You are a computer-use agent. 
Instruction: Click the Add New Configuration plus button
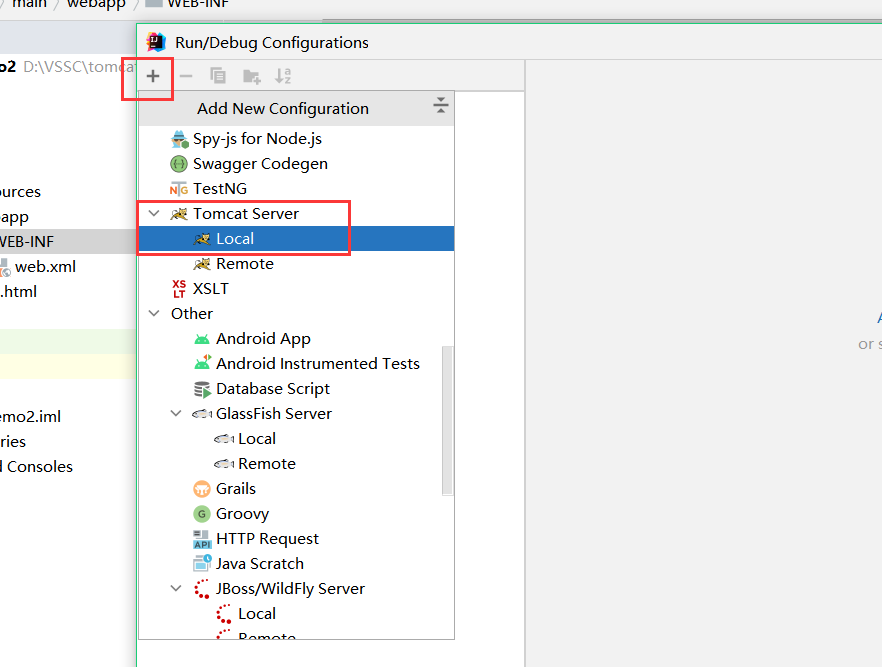click(x=152, y=76)
